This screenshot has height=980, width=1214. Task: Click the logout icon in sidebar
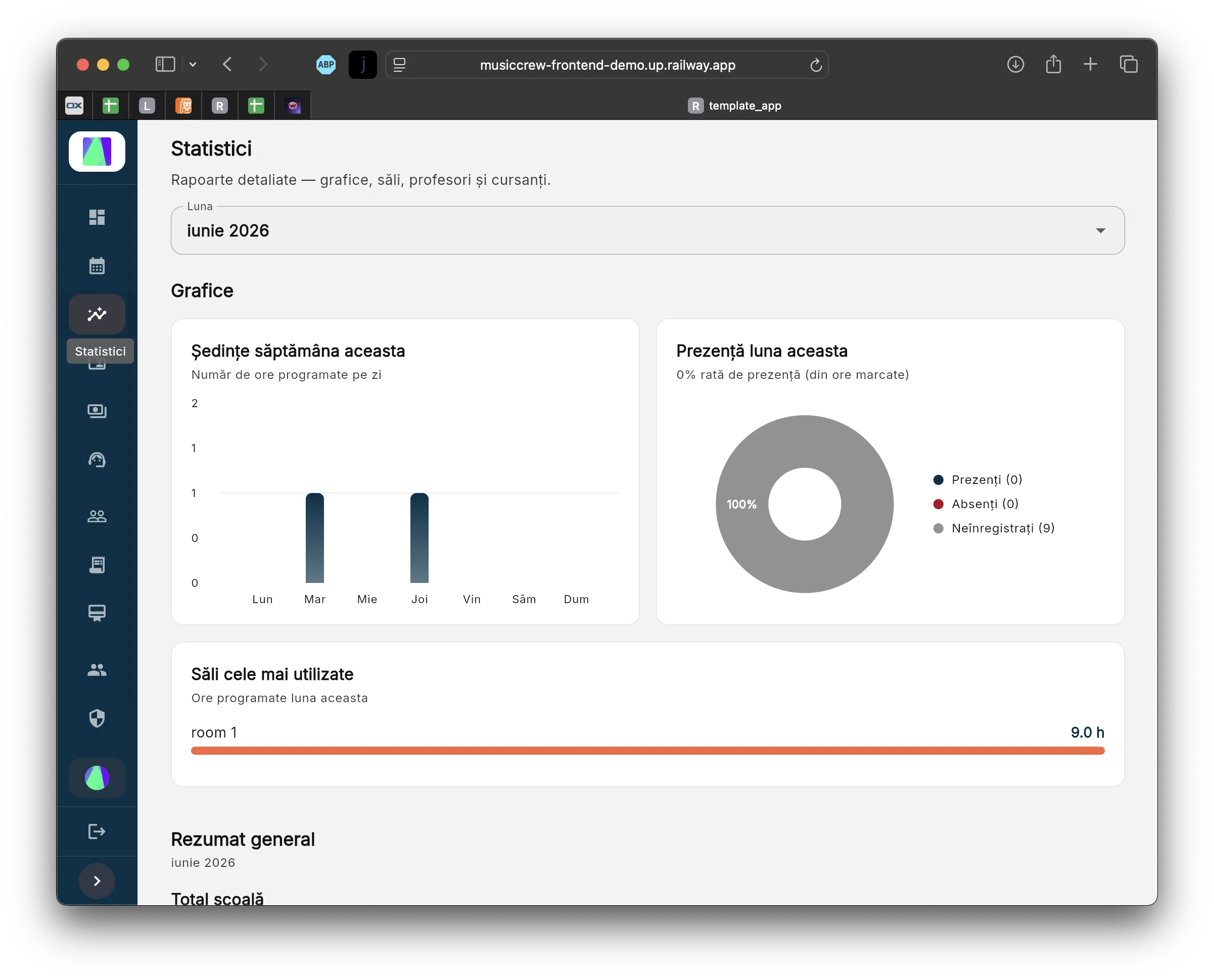[97, 831]
